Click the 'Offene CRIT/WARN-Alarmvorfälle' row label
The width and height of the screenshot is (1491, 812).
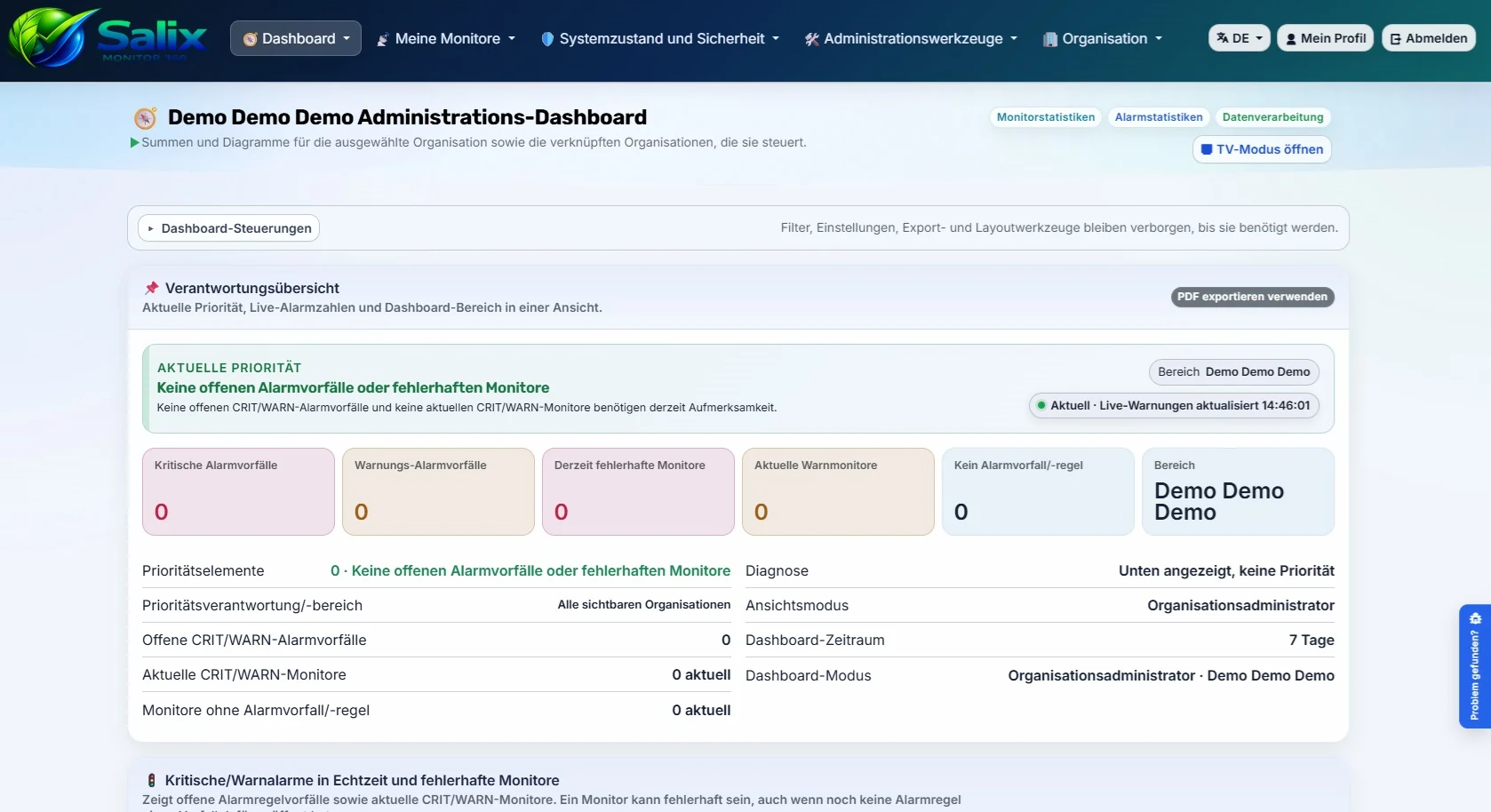coord(254,640)
